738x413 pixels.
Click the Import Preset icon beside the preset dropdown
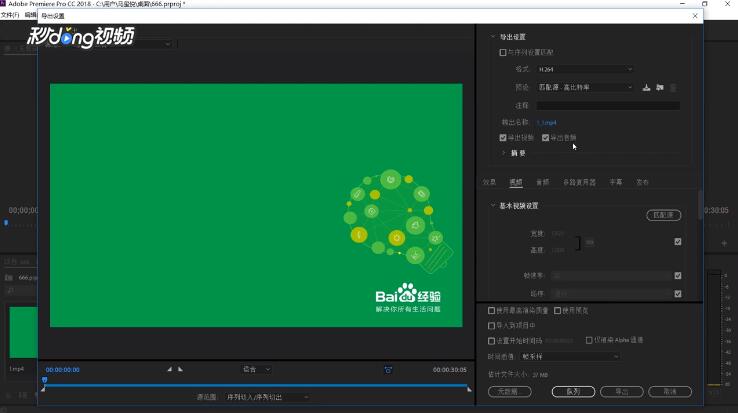(660, 88)
